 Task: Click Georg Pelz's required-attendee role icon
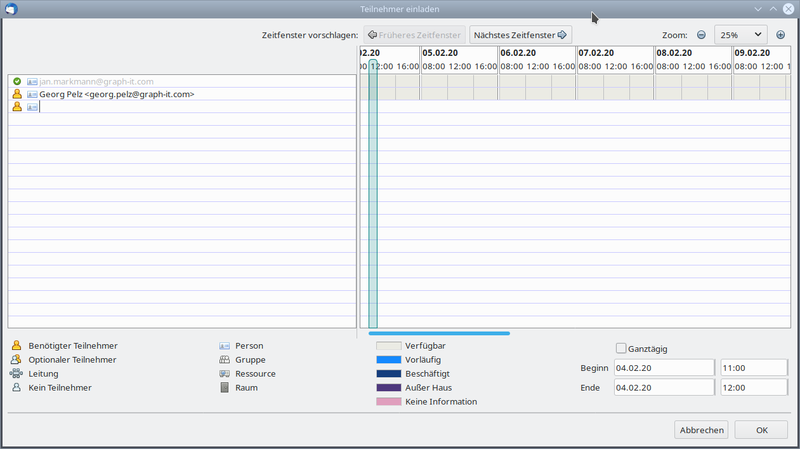click(x=16, y=94)
